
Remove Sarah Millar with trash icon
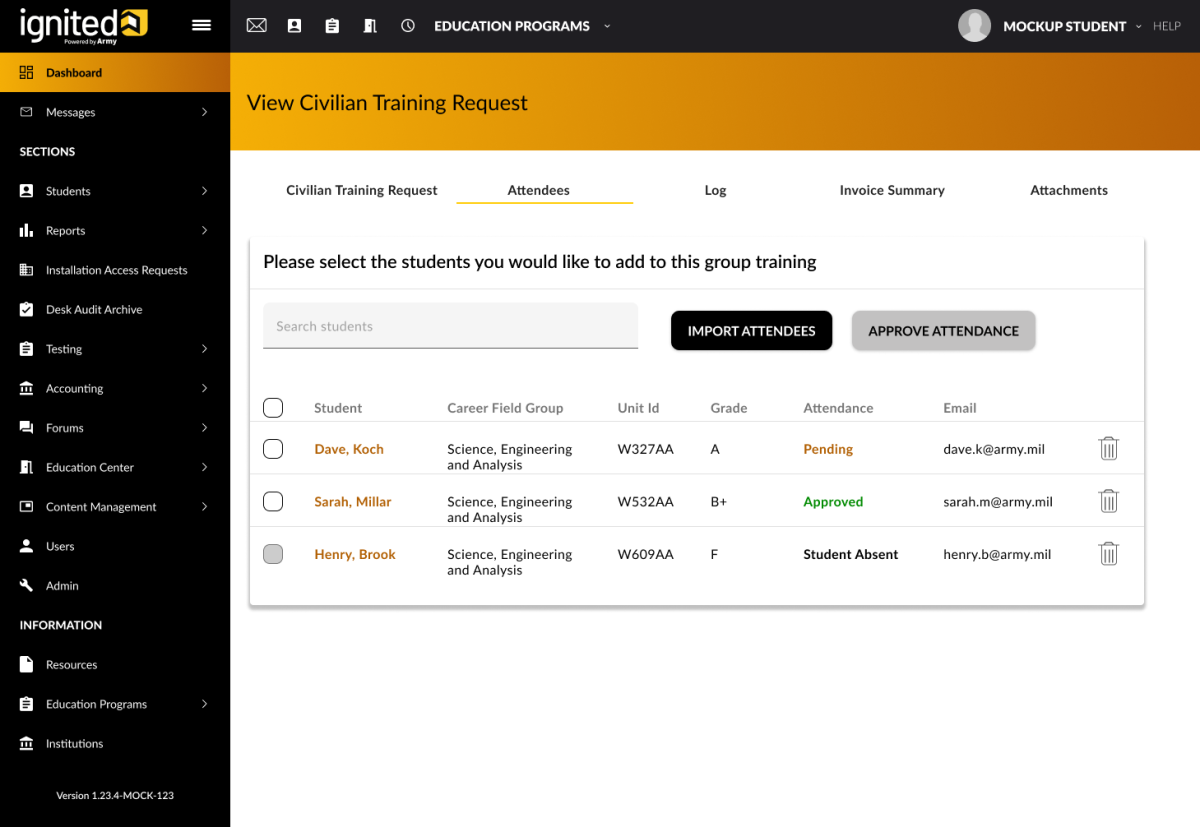(x=1108, y=501)
